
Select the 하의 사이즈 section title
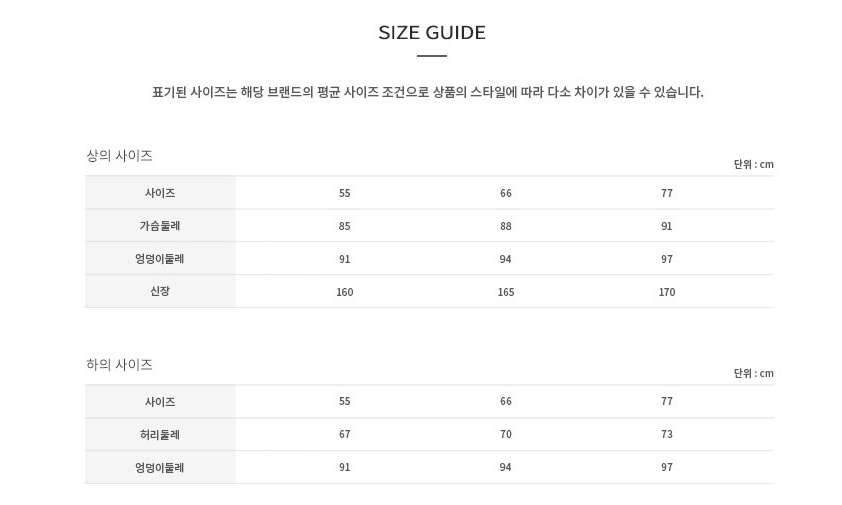119,365
